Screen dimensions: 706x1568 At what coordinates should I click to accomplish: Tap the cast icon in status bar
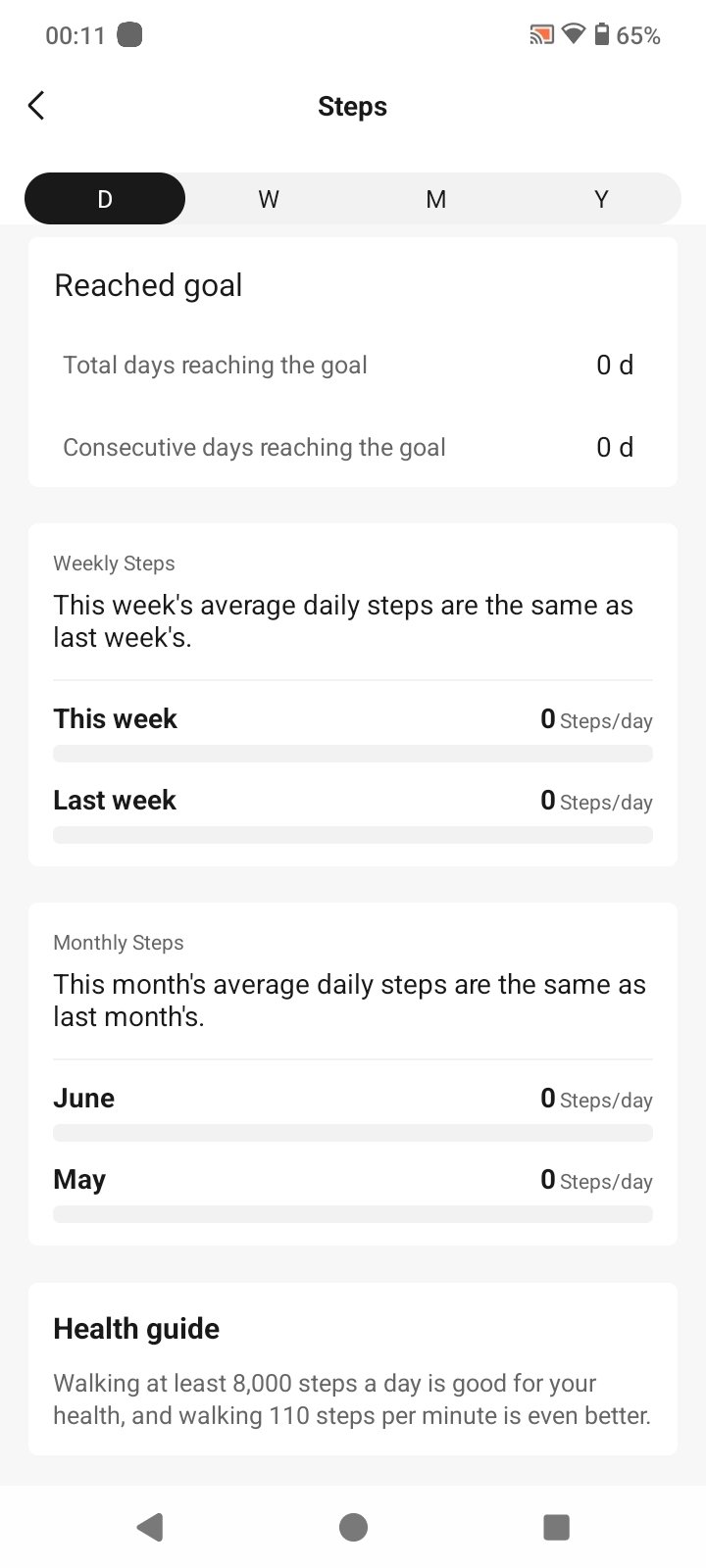541,35
